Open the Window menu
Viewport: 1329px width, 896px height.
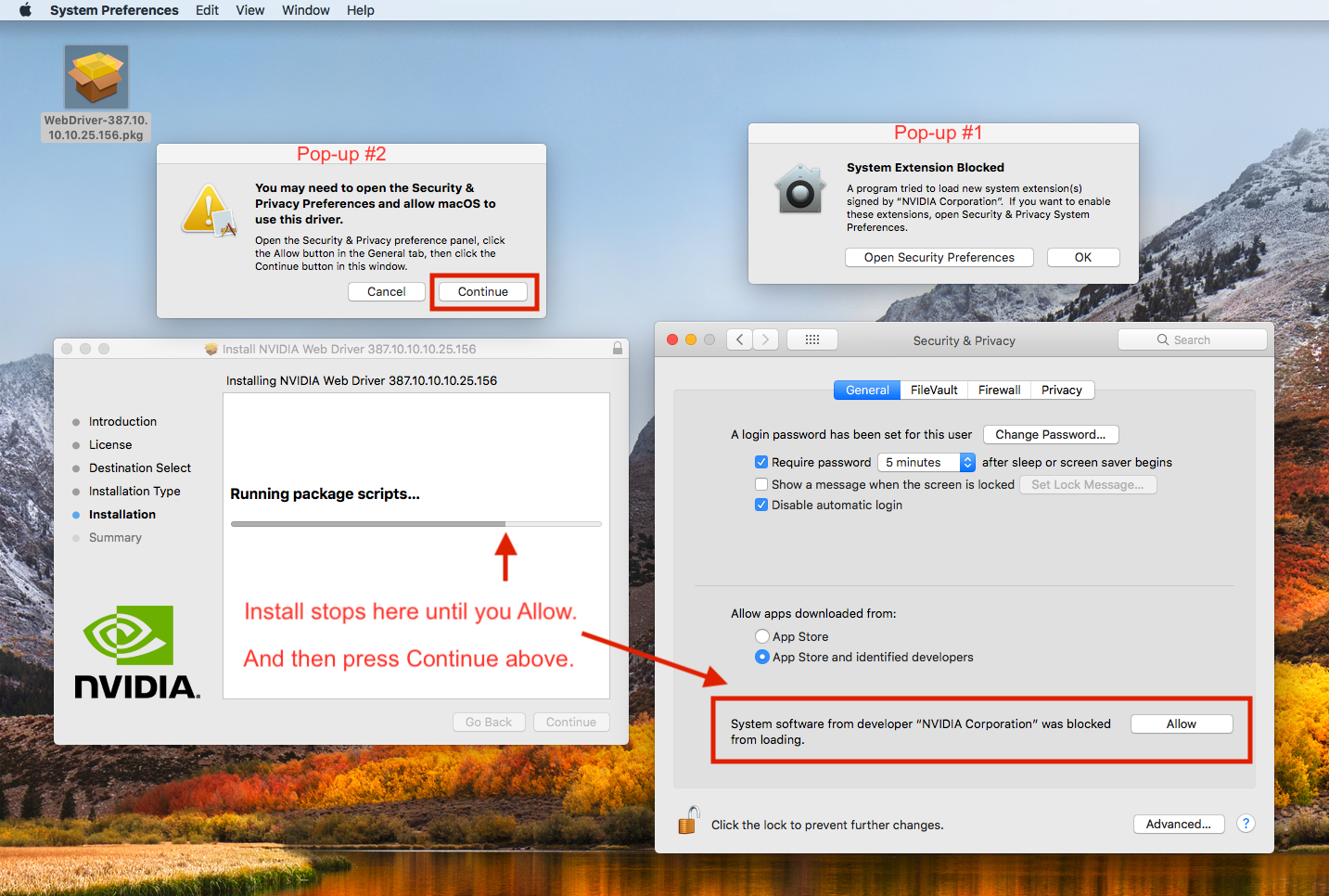pos(306,10)
